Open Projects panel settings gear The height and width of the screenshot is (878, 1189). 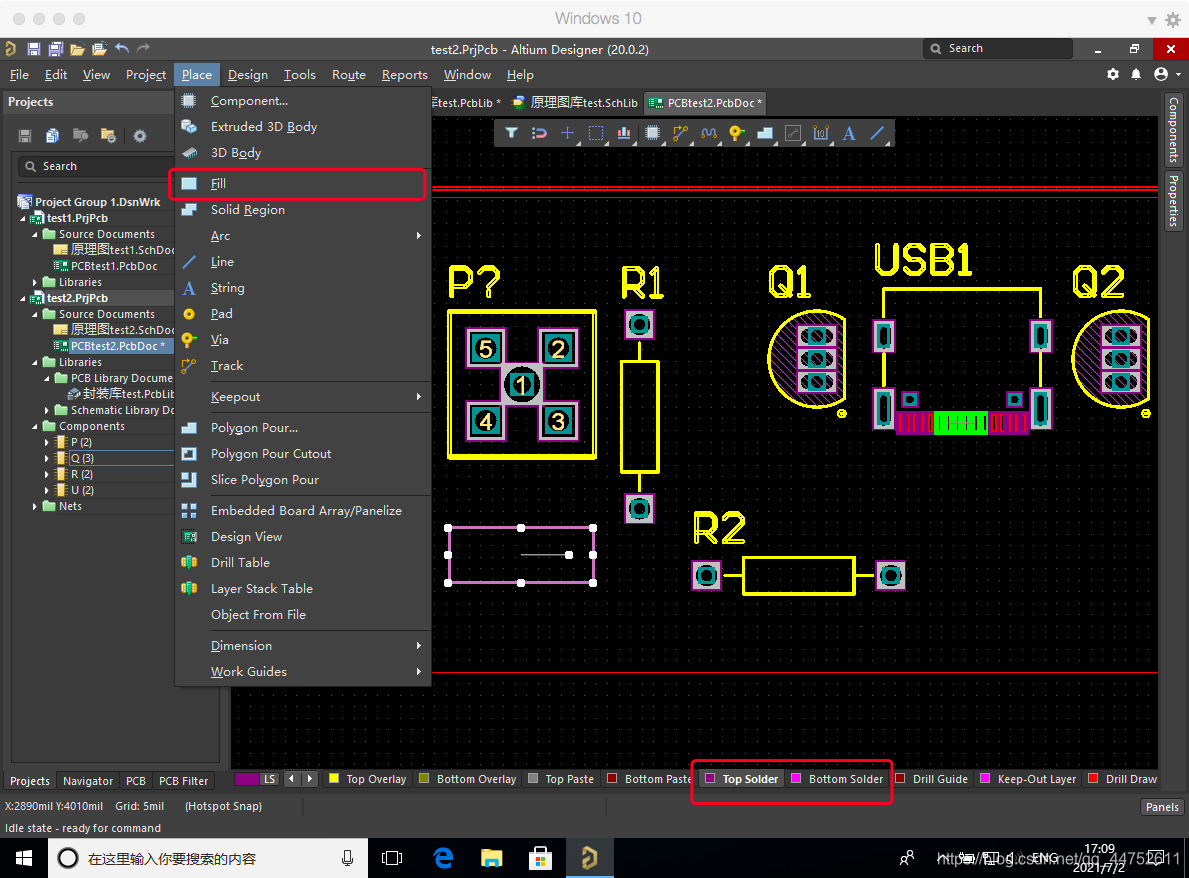point(140,136)
